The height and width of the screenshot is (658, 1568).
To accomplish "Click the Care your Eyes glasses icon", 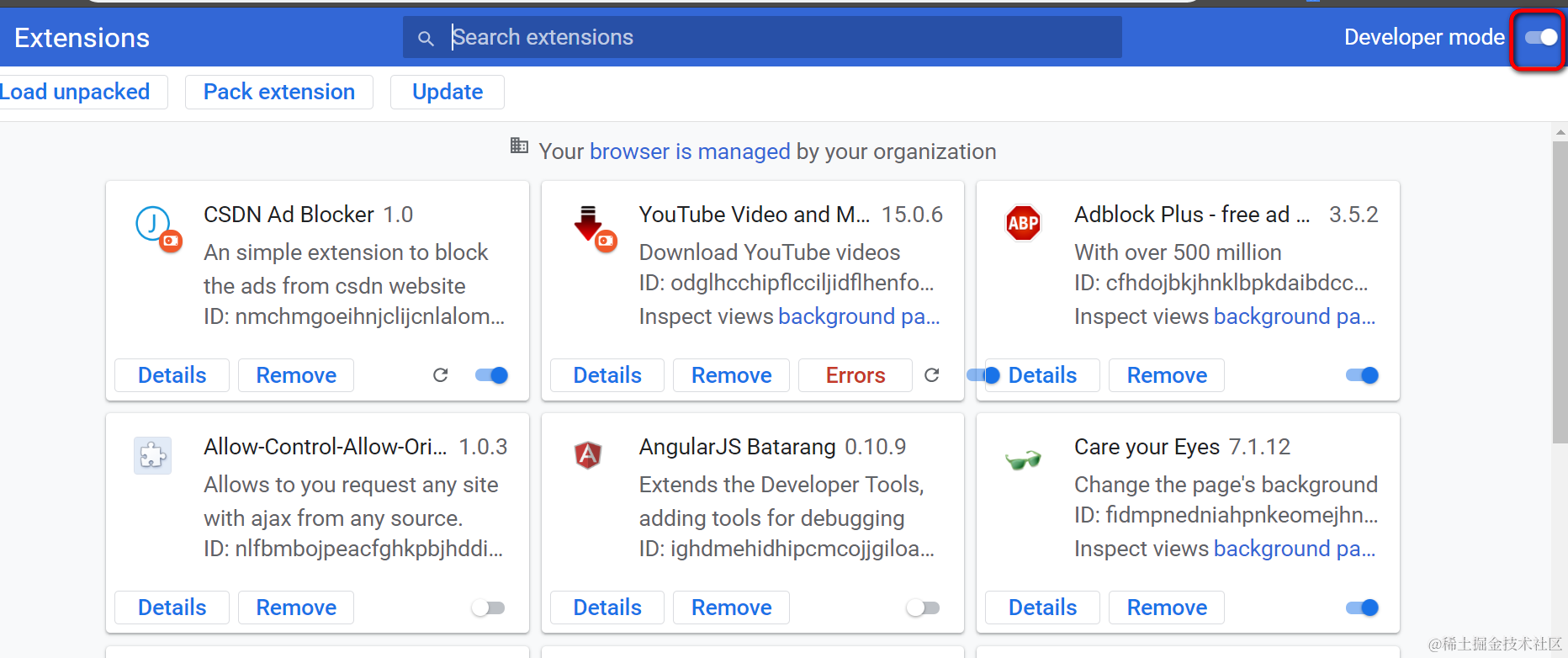I will (x=1024, y=459).
